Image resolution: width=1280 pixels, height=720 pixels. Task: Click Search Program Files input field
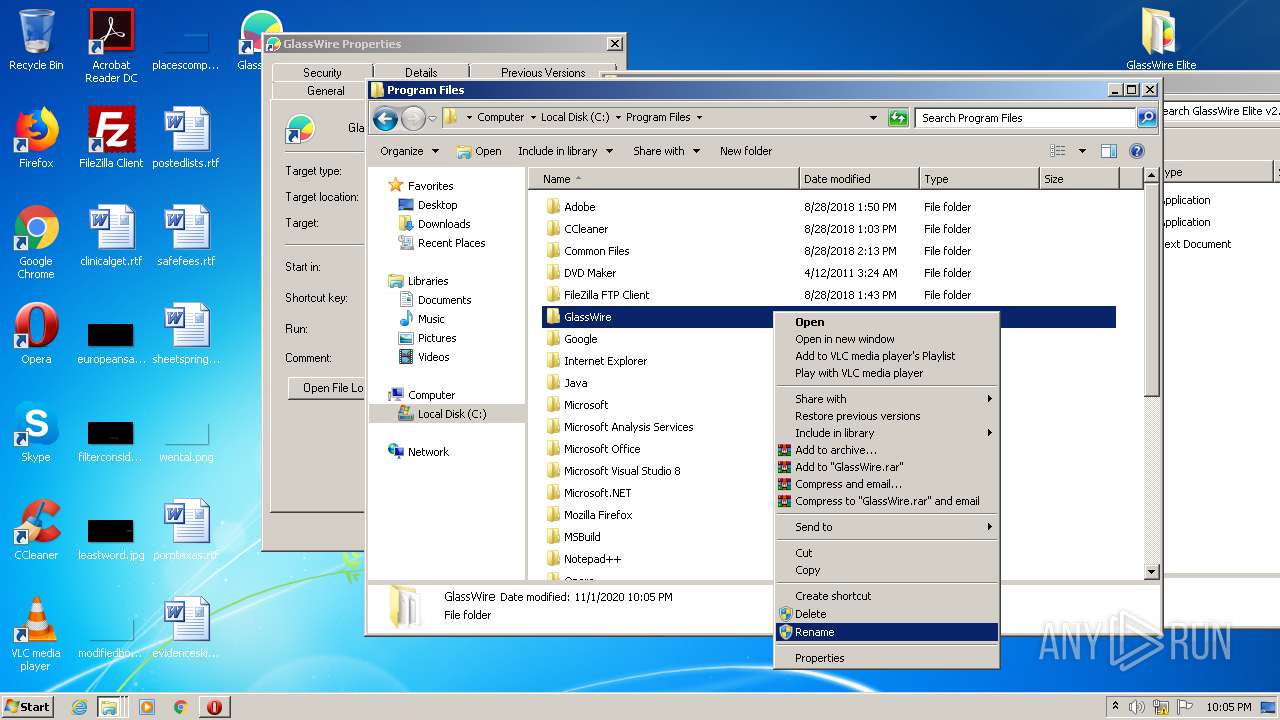coord(1026,118)
